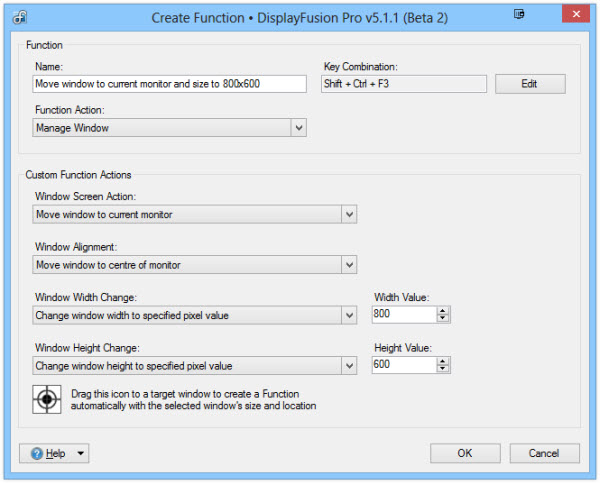Click the Edit key combination button

point(530,84)
